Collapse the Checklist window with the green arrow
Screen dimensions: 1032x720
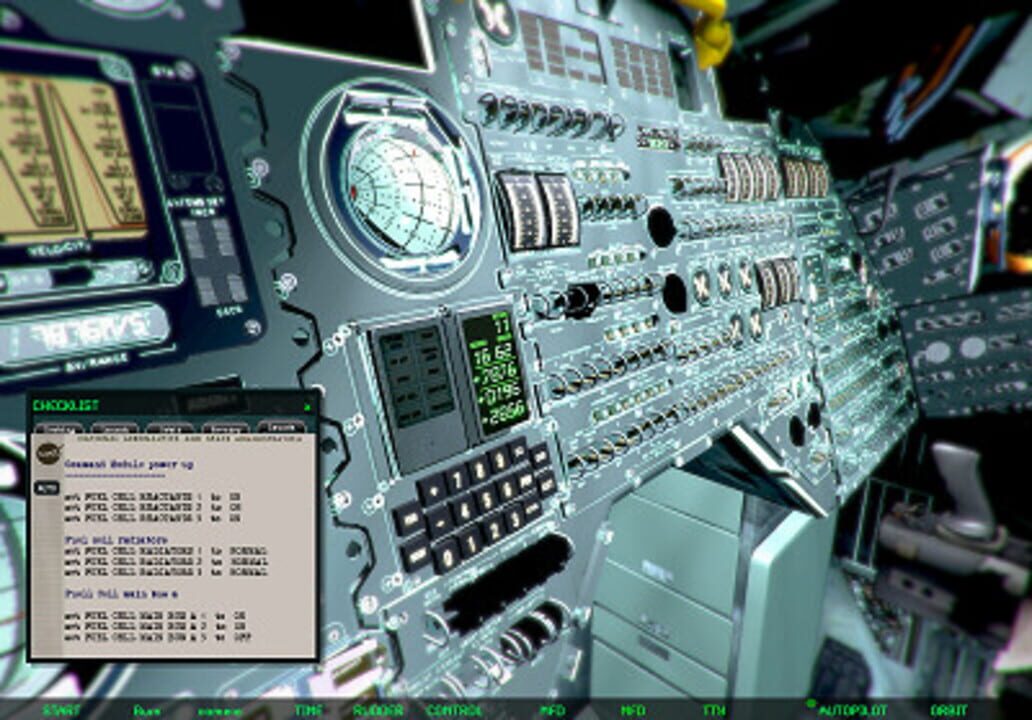[x=308, y=405]
